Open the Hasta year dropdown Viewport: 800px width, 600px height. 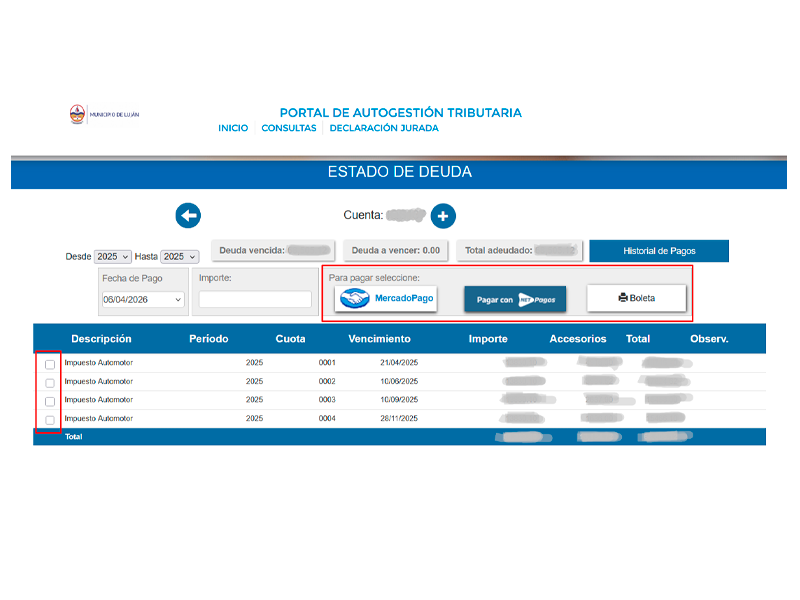pos(180,257)
